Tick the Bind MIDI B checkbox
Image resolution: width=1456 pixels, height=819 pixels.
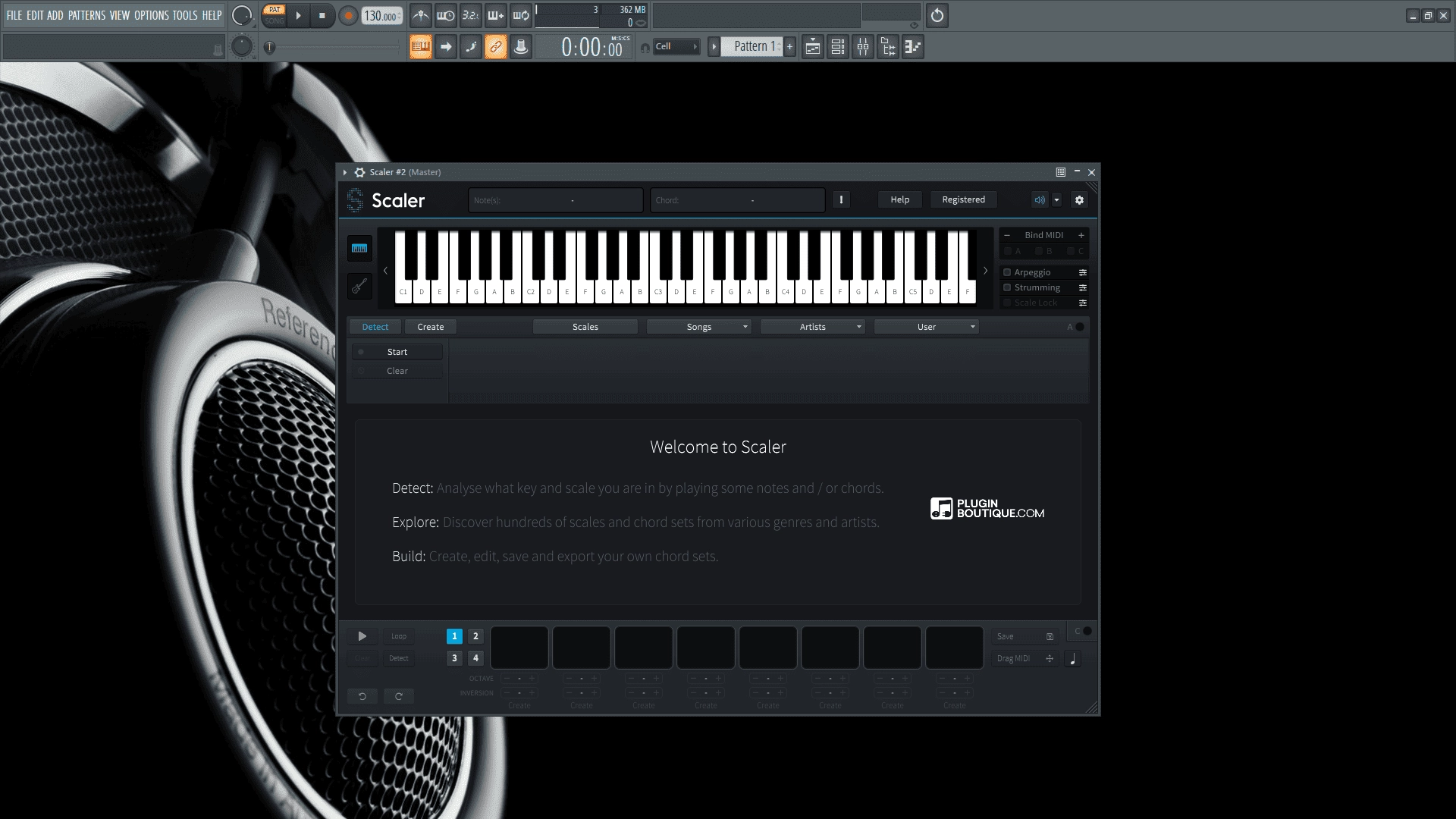[x=1039, y=251]
